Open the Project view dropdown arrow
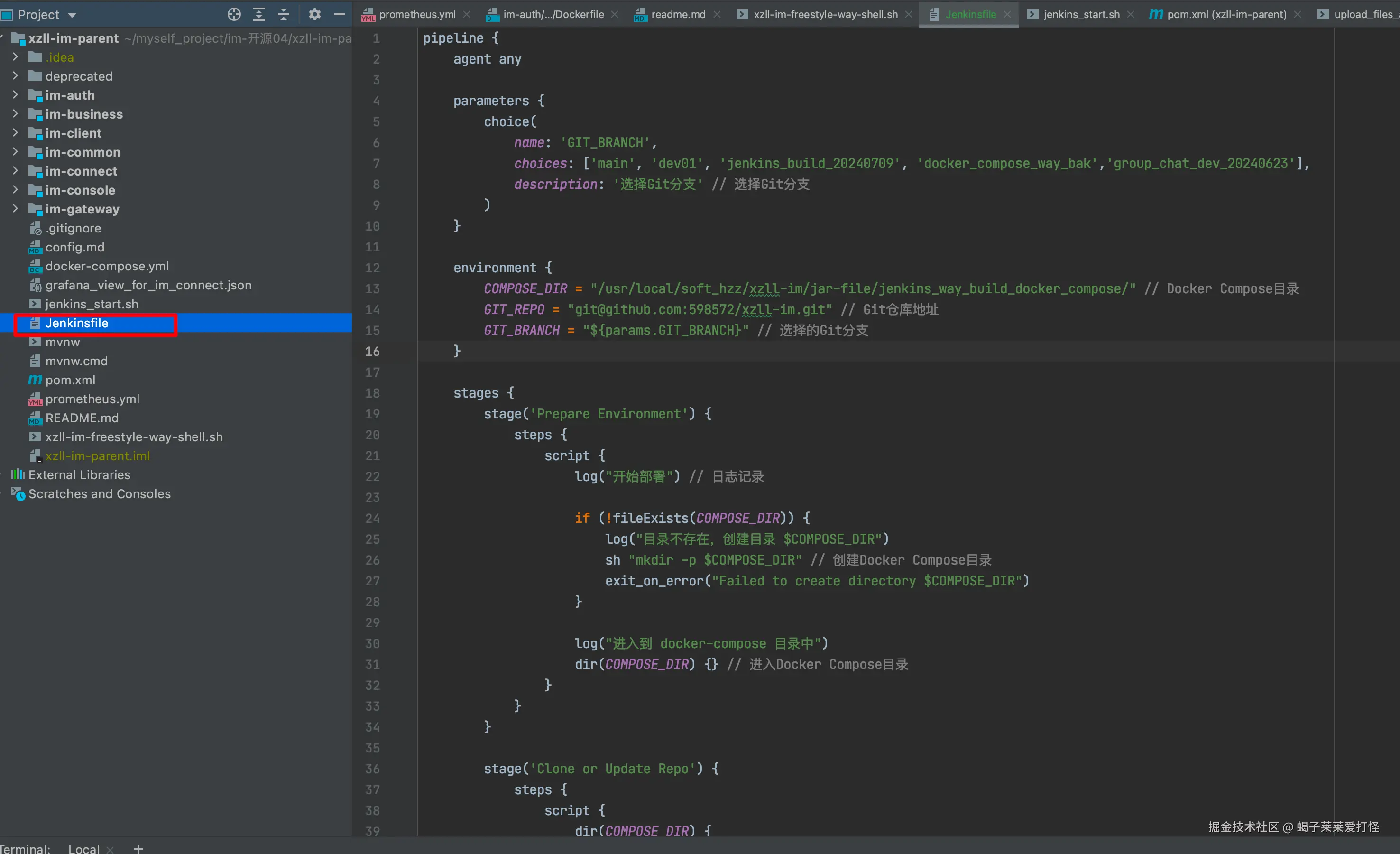Image resolution: width=1400 pixels, height=854 pixels. point(72,15)
